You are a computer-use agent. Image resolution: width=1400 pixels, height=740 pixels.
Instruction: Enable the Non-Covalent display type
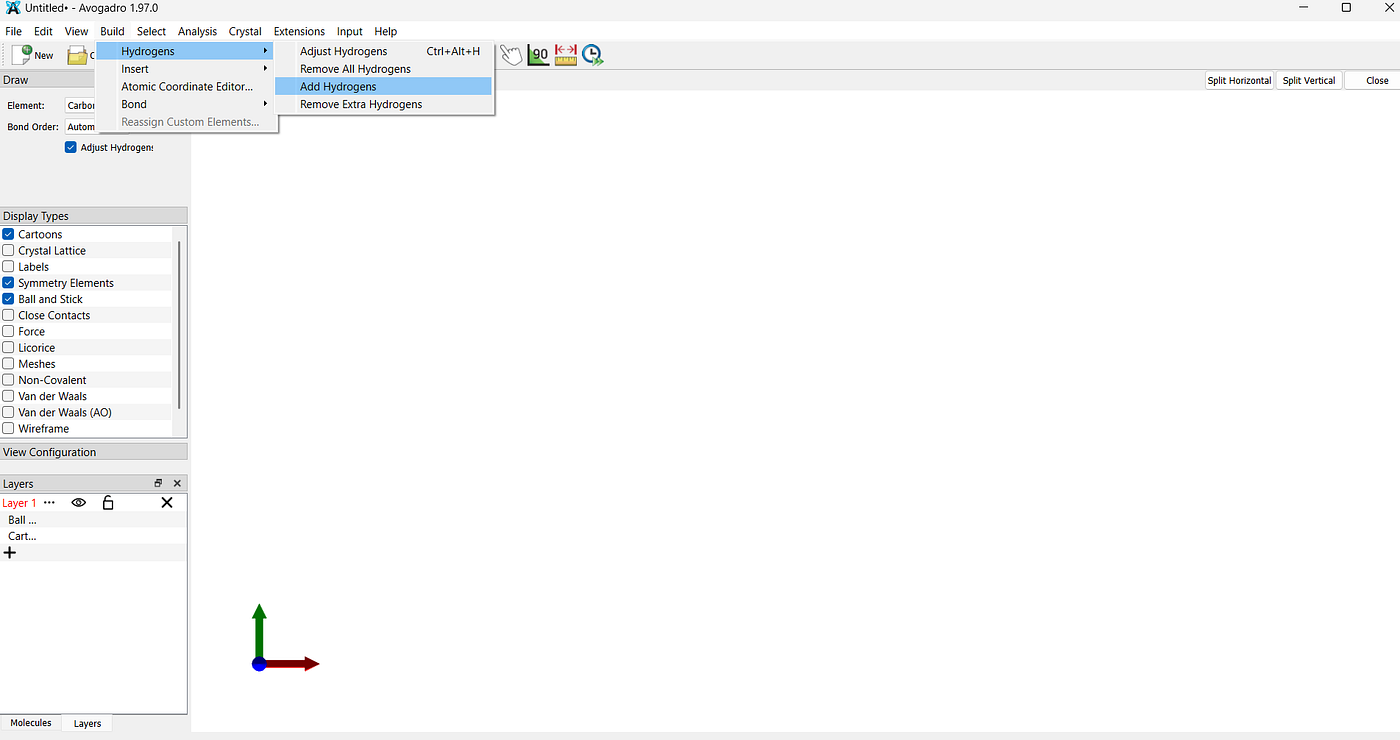tap(8, 380)
